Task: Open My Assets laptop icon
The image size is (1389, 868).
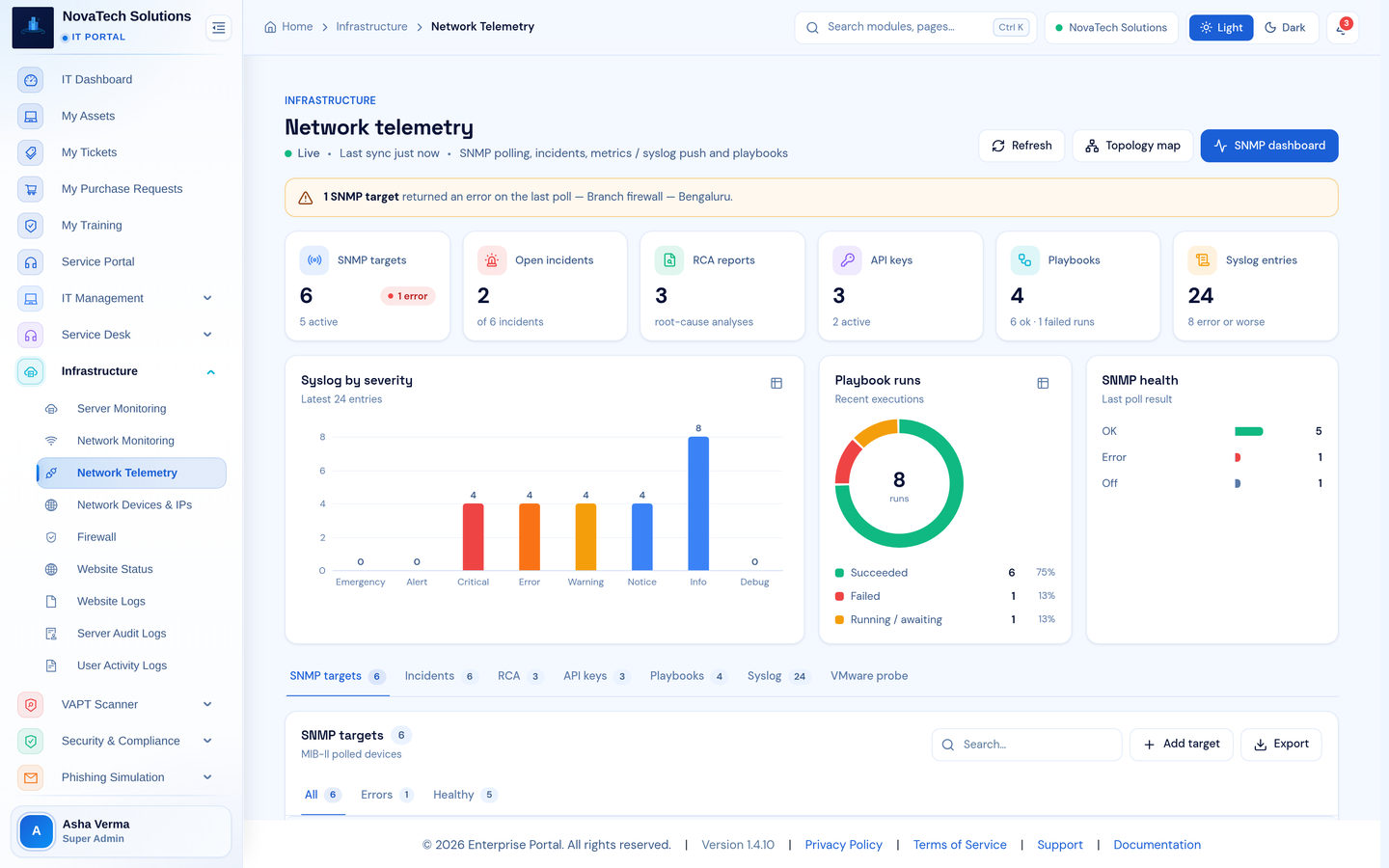Action: [31, 117]
